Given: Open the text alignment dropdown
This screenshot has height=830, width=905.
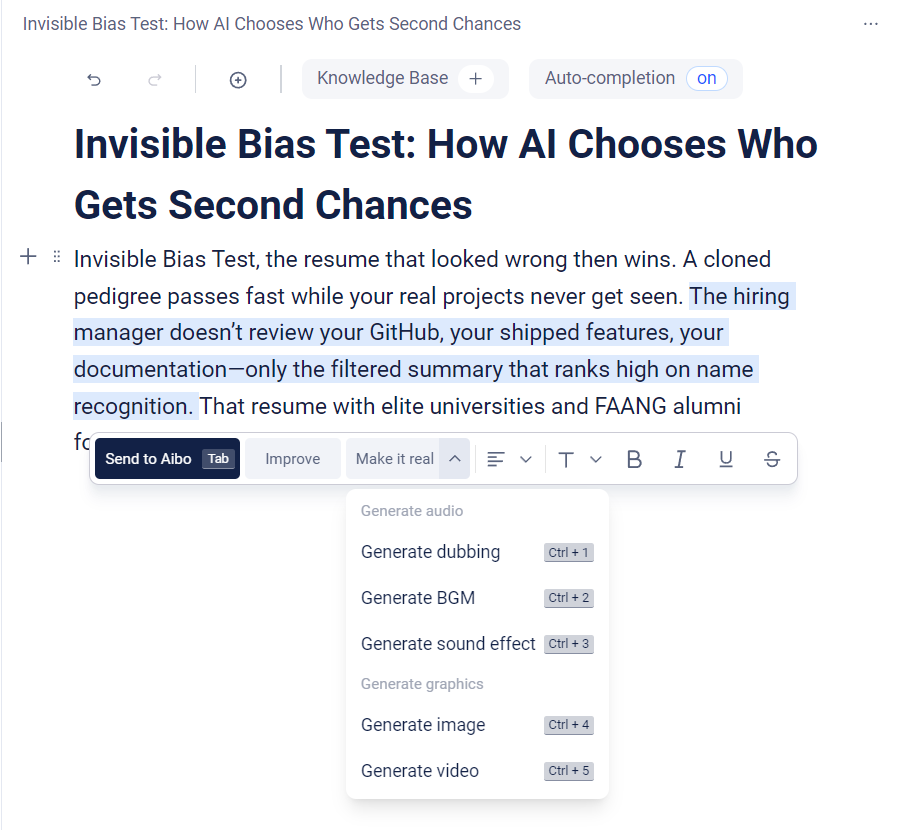Looking at the screenshot, I should pyautogui.click(x=508, y=459).
